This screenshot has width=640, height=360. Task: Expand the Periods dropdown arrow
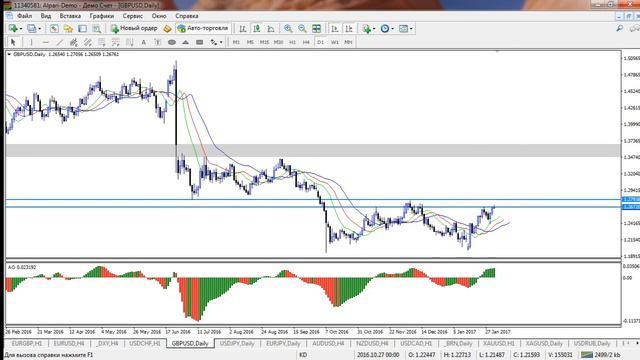tap(392, 29)
